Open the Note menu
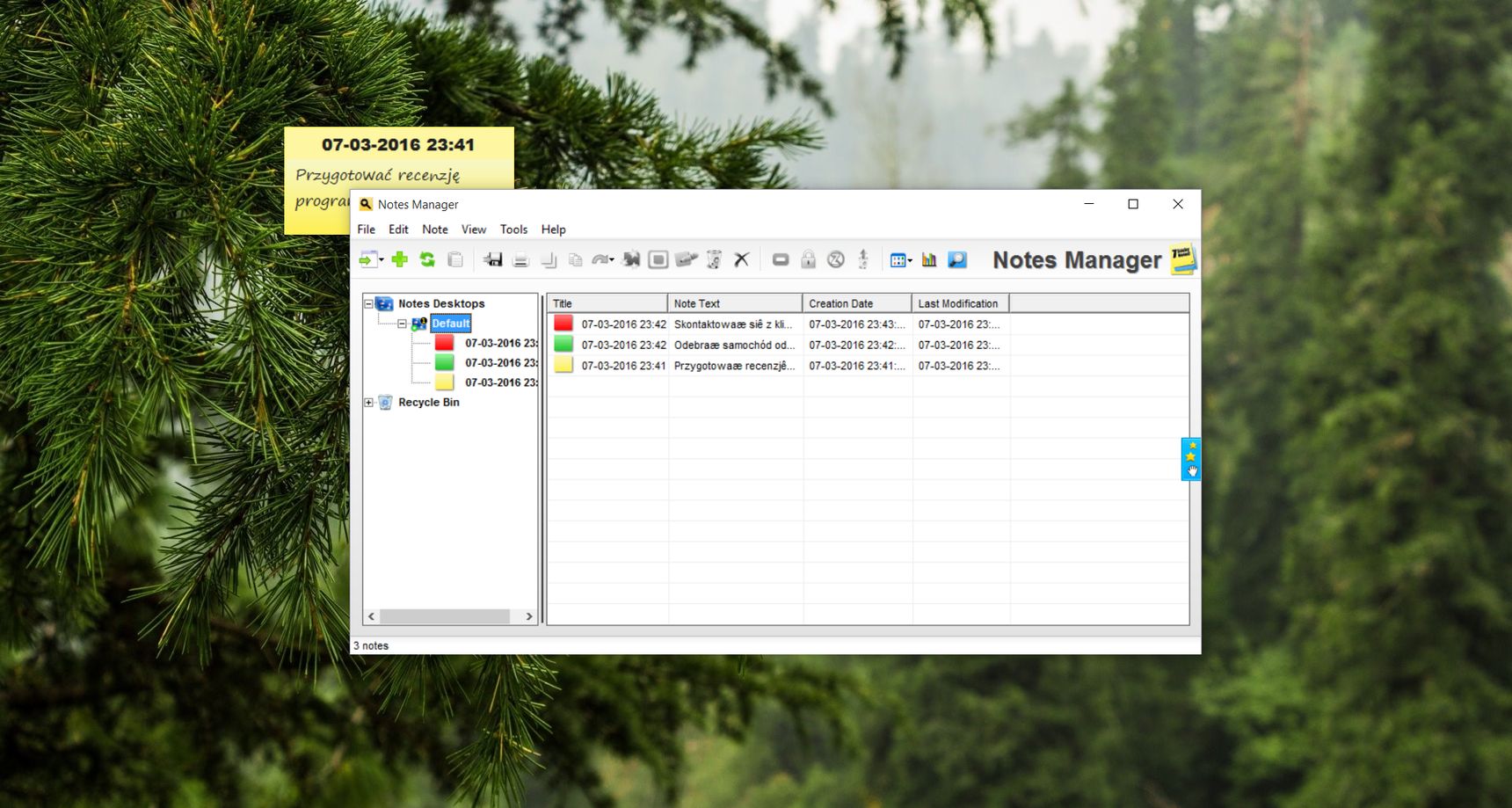 tap(435, 229)
